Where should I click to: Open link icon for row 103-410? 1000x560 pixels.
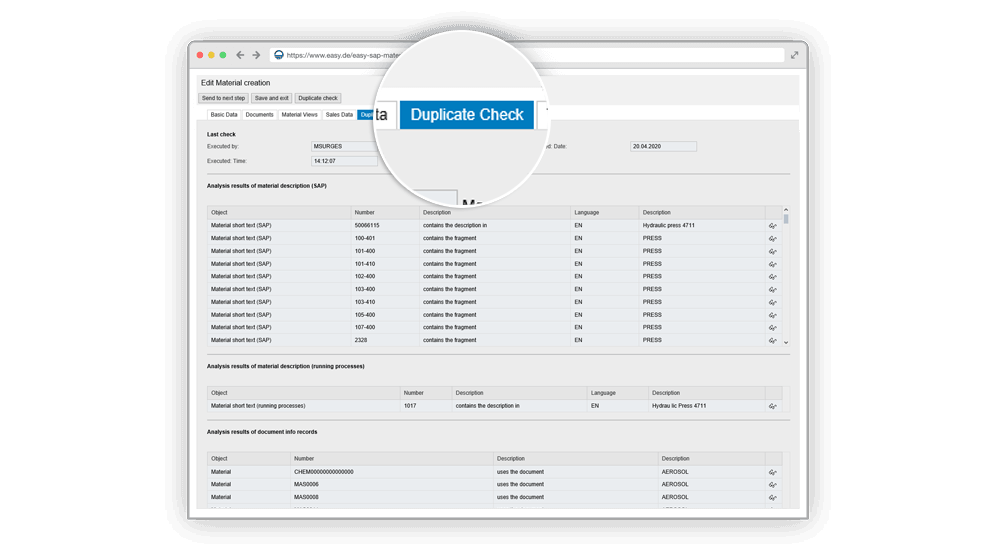772,302
